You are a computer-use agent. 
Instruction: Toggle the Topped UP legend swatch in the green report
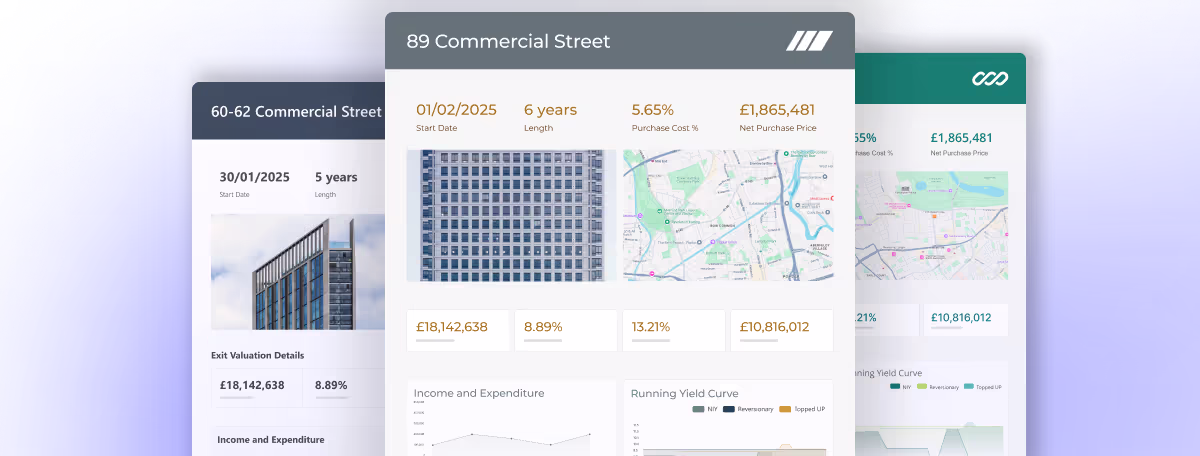point(970,386)
